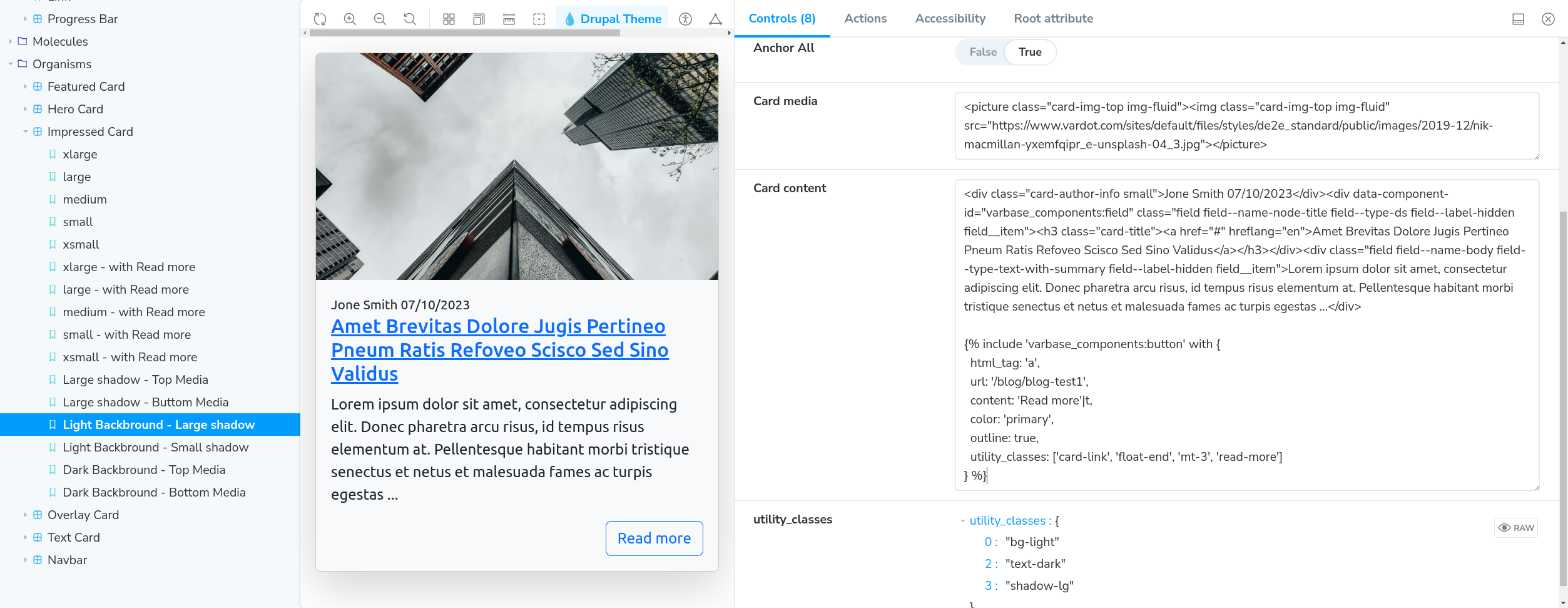Expand the Hero Card arrow
Viewport: 1568px width, 608px height.
point(25,109)
